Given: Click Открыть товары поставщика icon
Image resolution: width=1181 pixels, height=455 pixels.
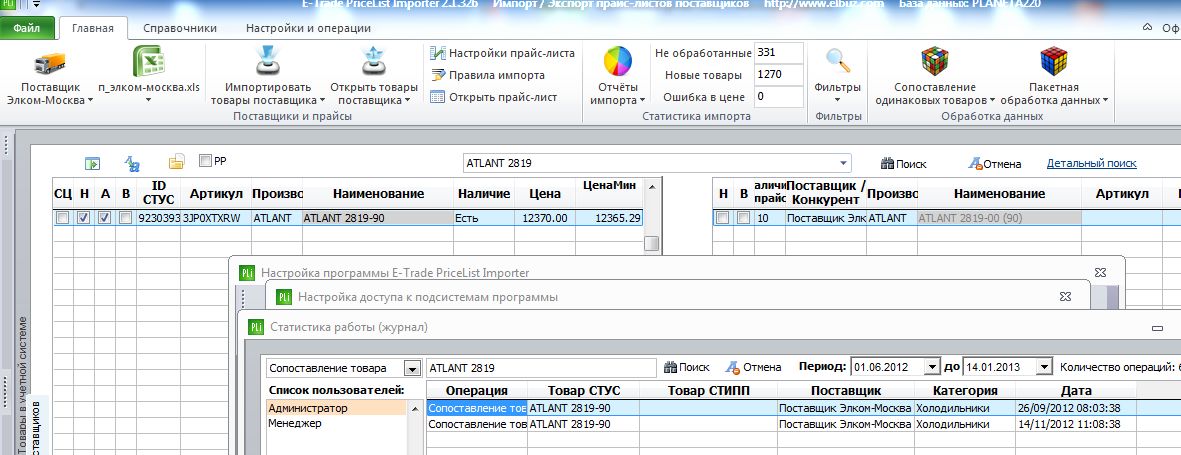Looking at the screenshot, I should (x=373, y=61).
